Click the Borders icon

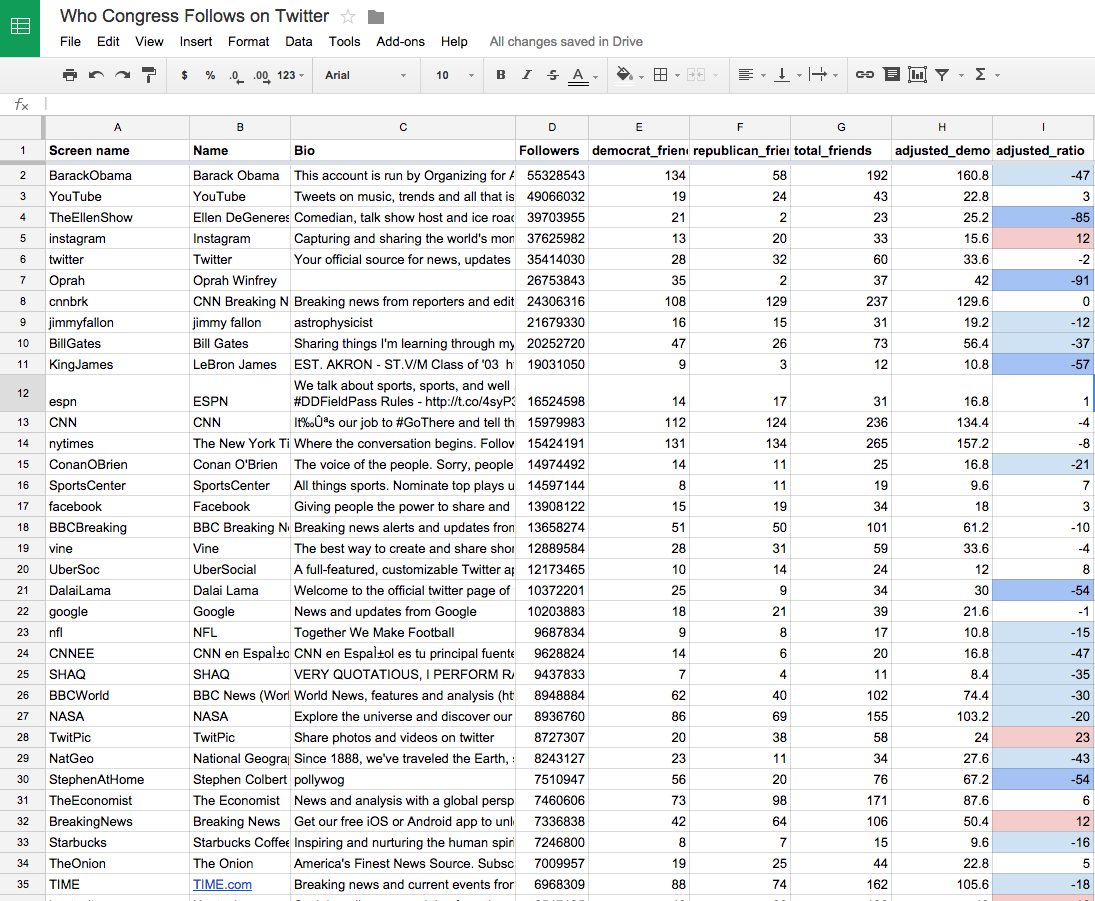(661, 75)
